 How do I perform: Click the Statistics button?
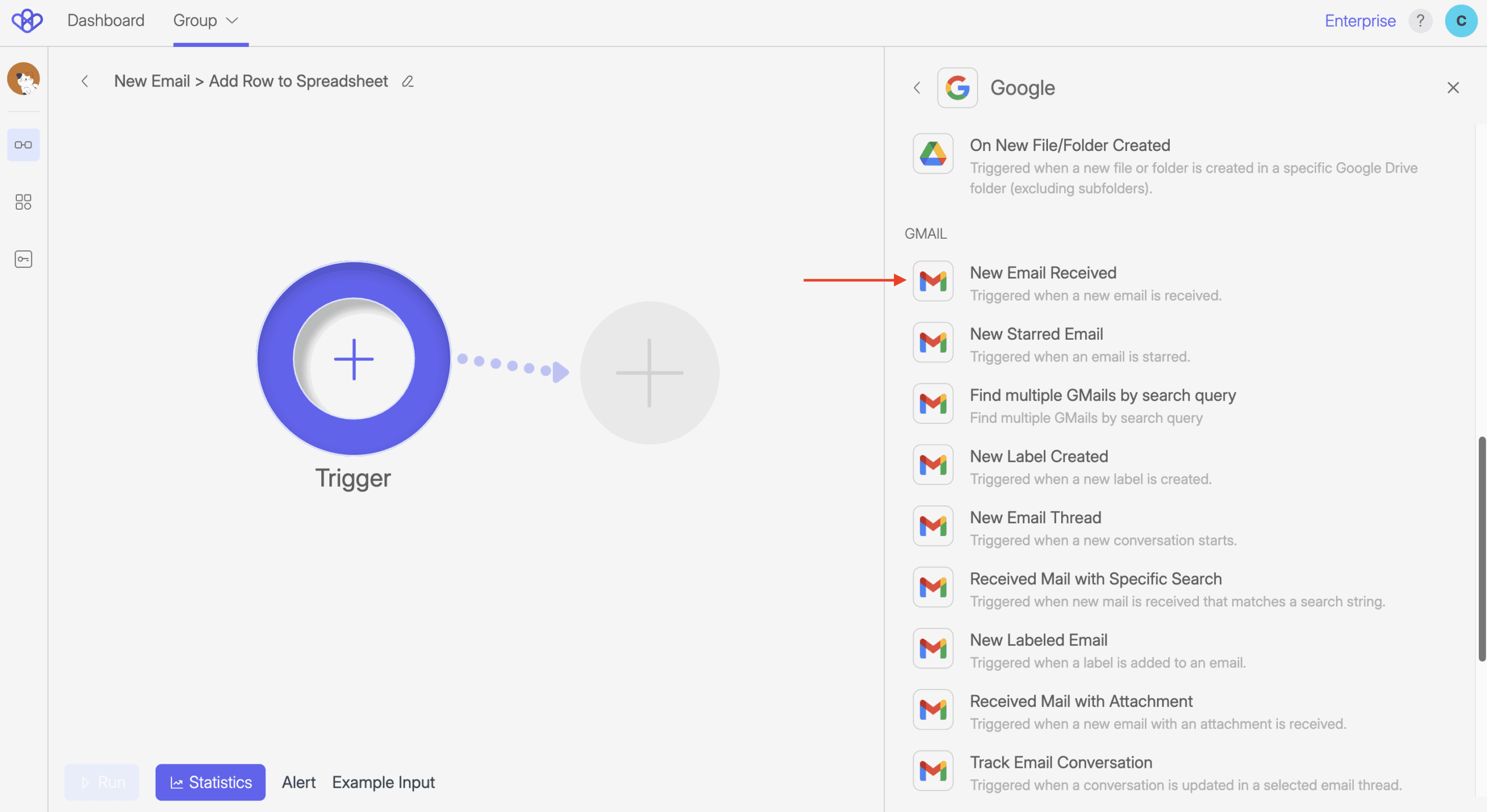point(210,782)
